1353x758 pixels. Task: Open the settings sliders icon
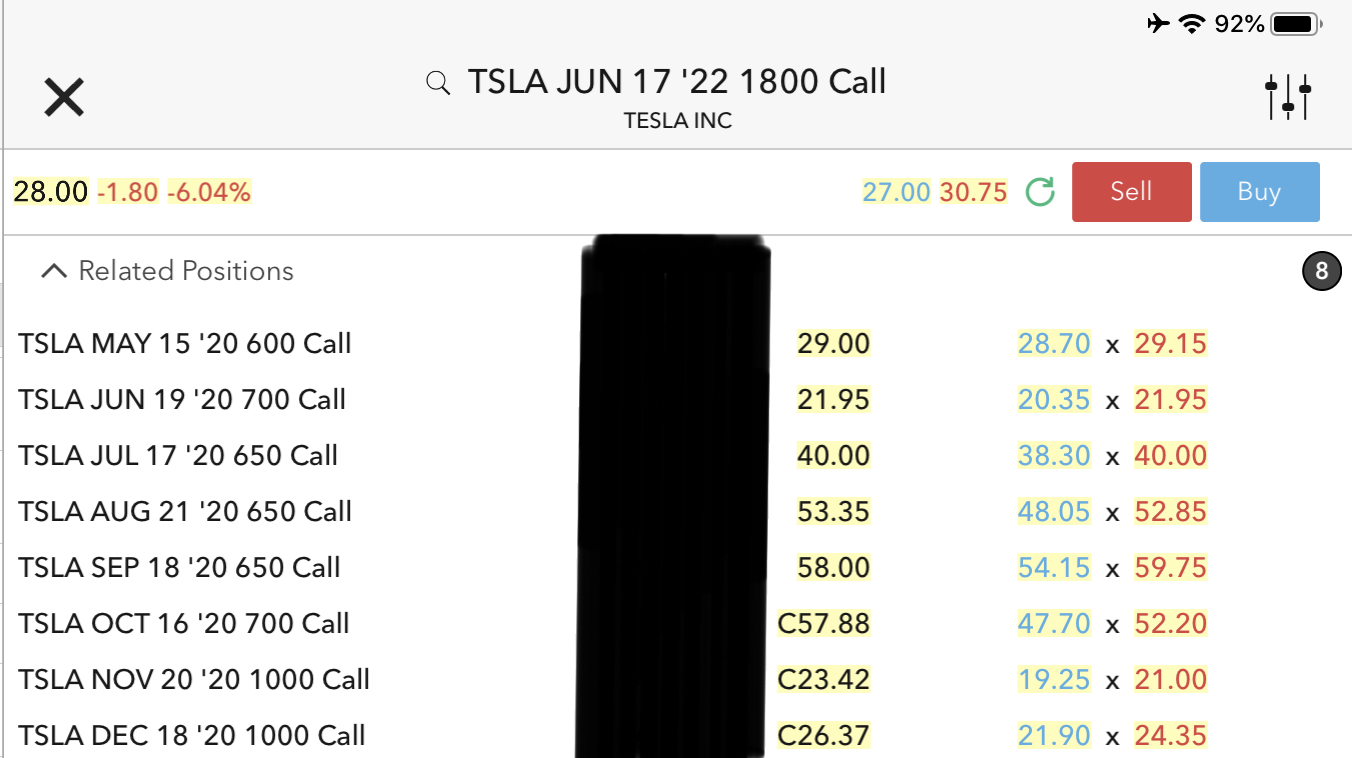pos(1287,97)
